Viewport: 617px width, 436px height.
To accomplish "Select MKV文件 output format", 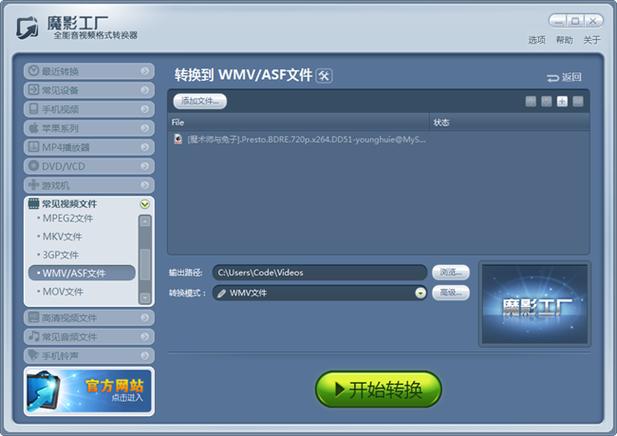I will point(62,236).
